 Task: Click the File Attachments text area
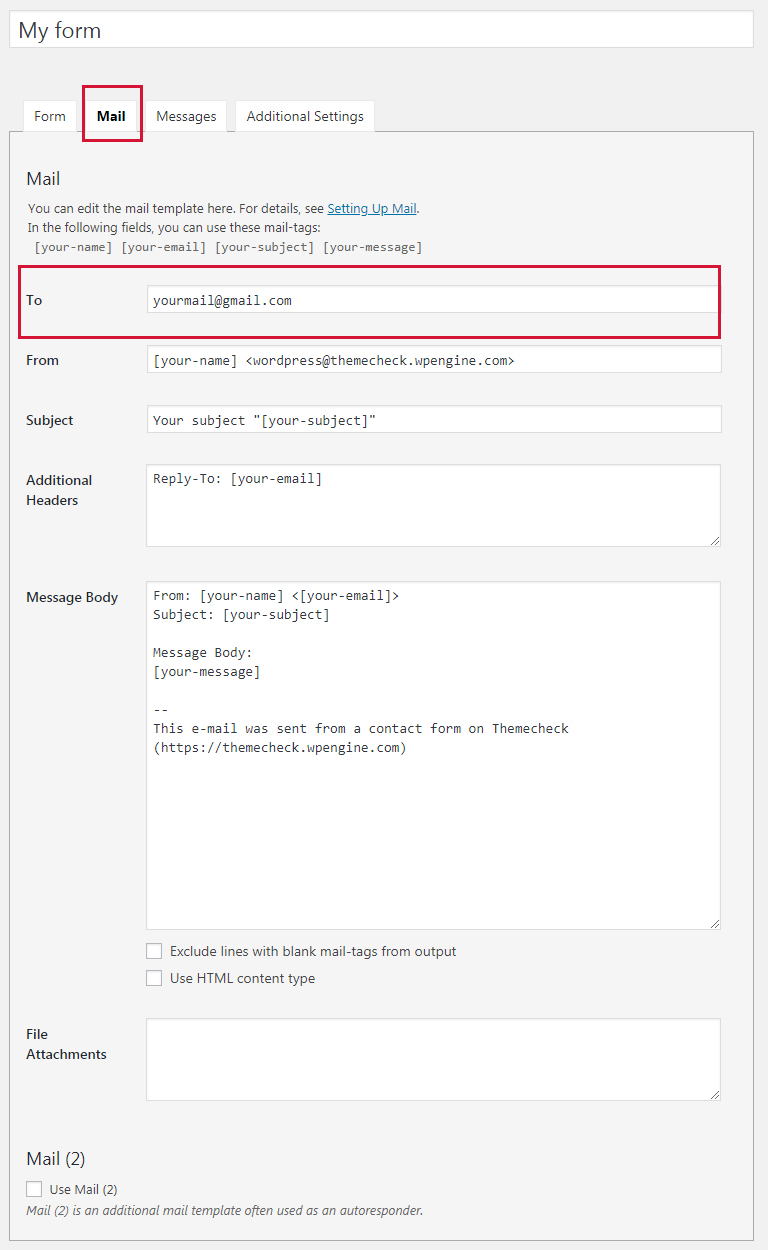pyautogui.click(x=432, y=1059)
